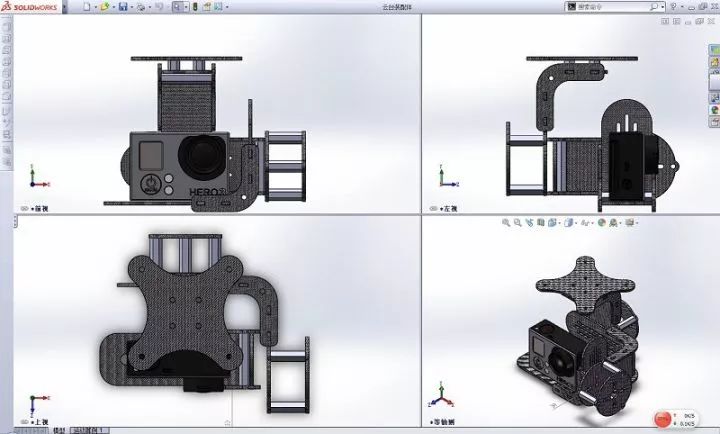This screenshot has width=720, height=434.
Task: Click View Orientation cube icon
Action: [x=552, y=223]
